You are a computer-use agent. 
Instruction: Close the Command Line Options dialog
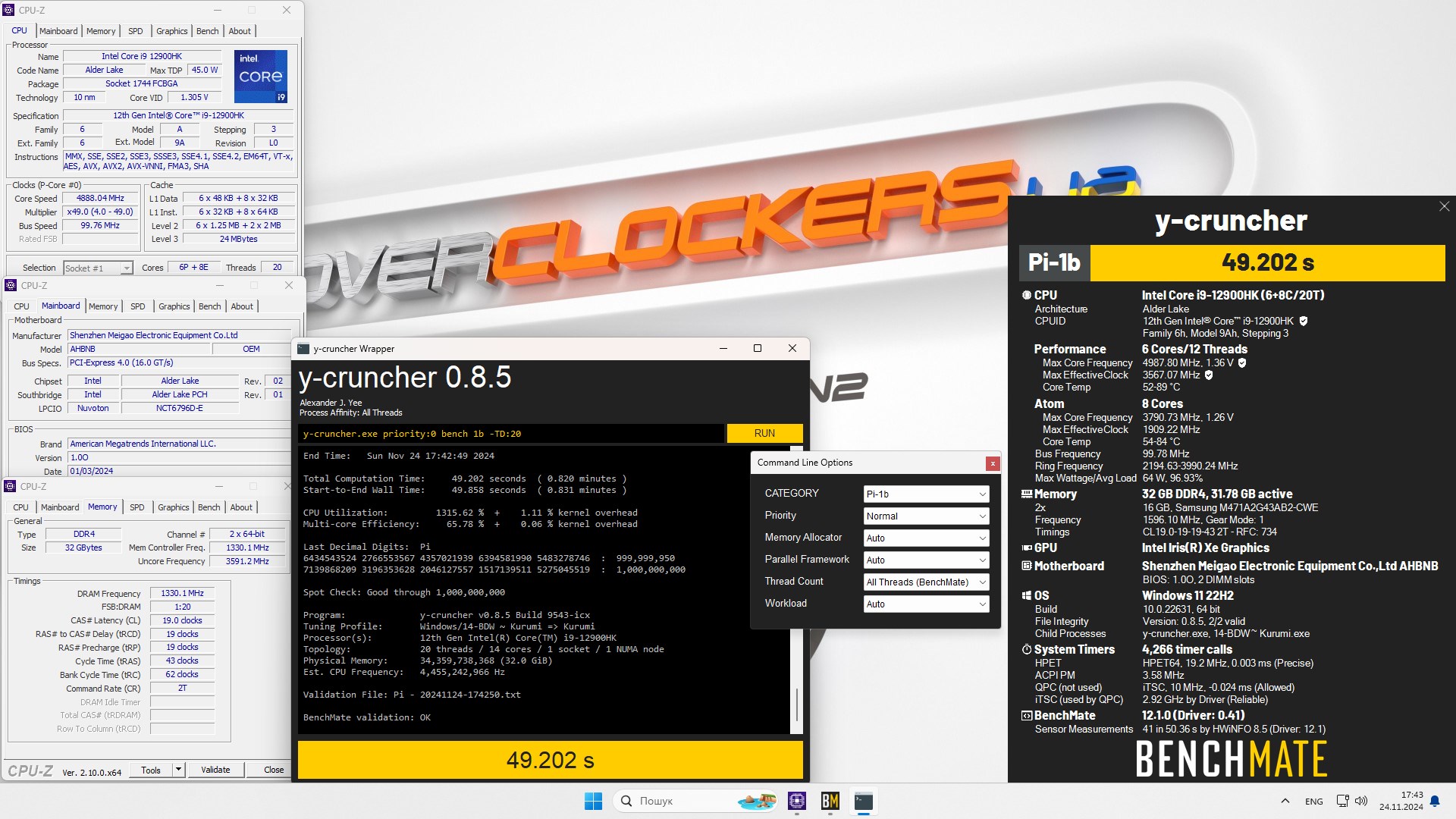coord(992,463)
